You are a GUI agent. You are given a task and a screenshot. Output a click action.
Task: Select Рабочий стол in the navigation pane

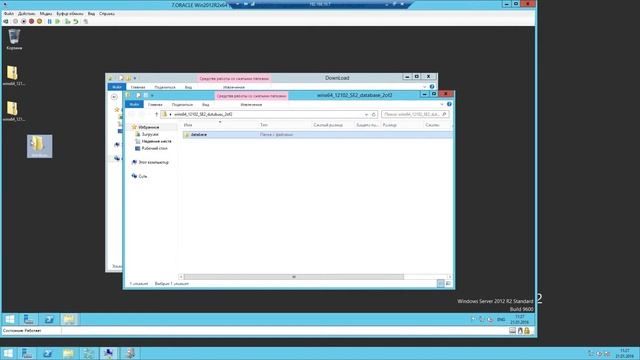[154, 148]
